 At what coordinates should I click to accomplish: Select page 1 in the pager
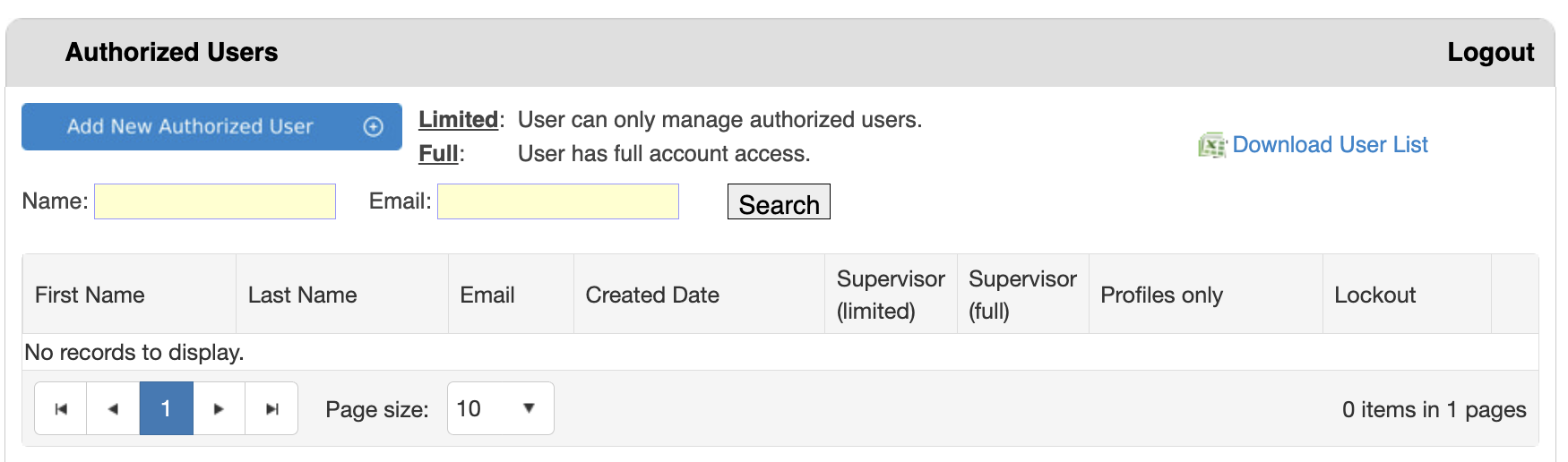click(x=166, y=409)
